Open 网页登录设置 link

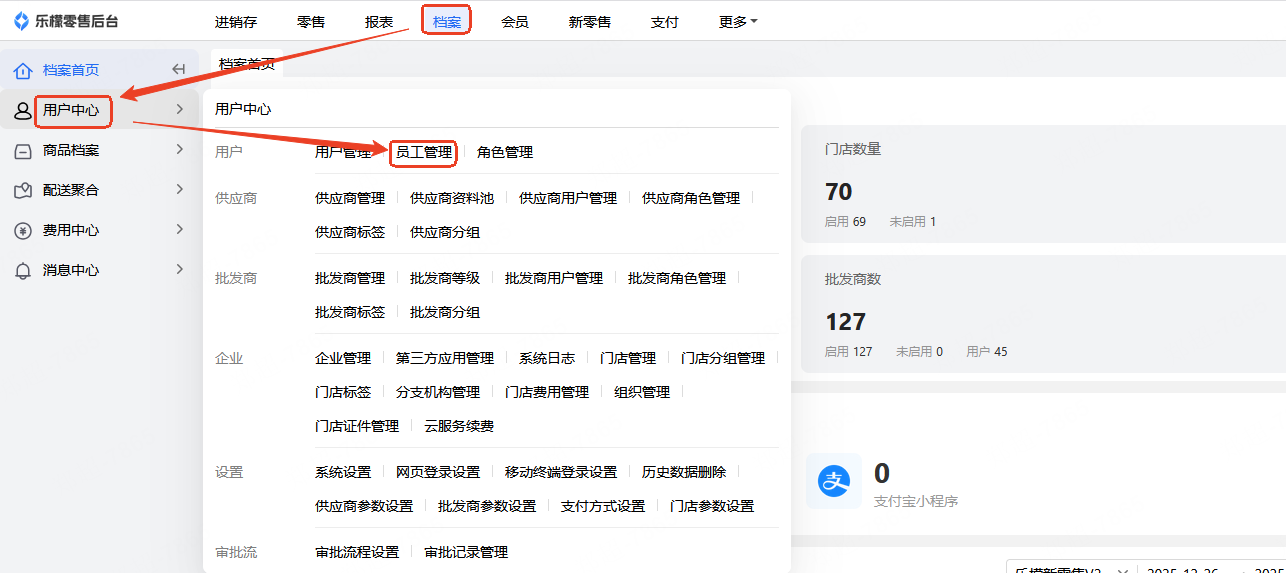click(x=438, y=472)
